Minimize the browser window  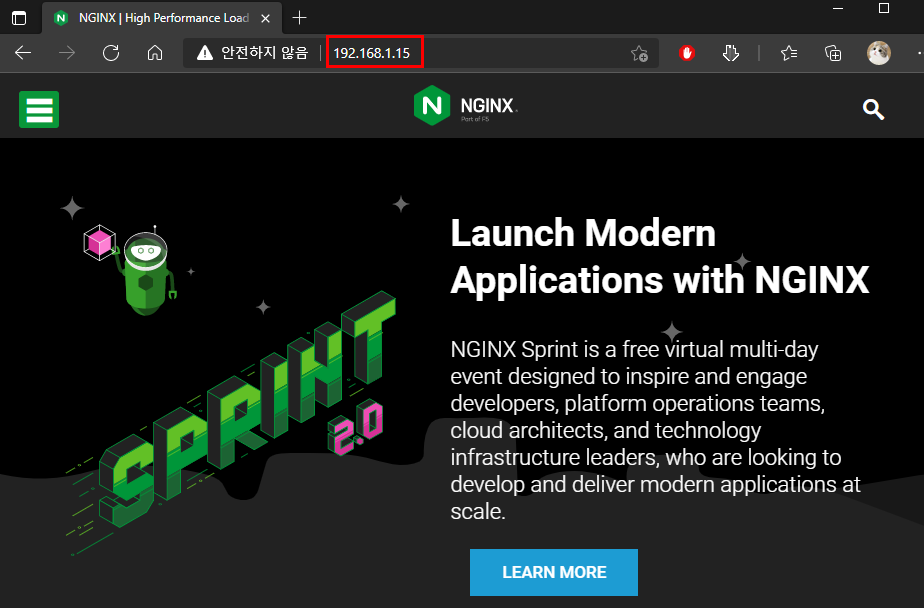tap(838, 8)
